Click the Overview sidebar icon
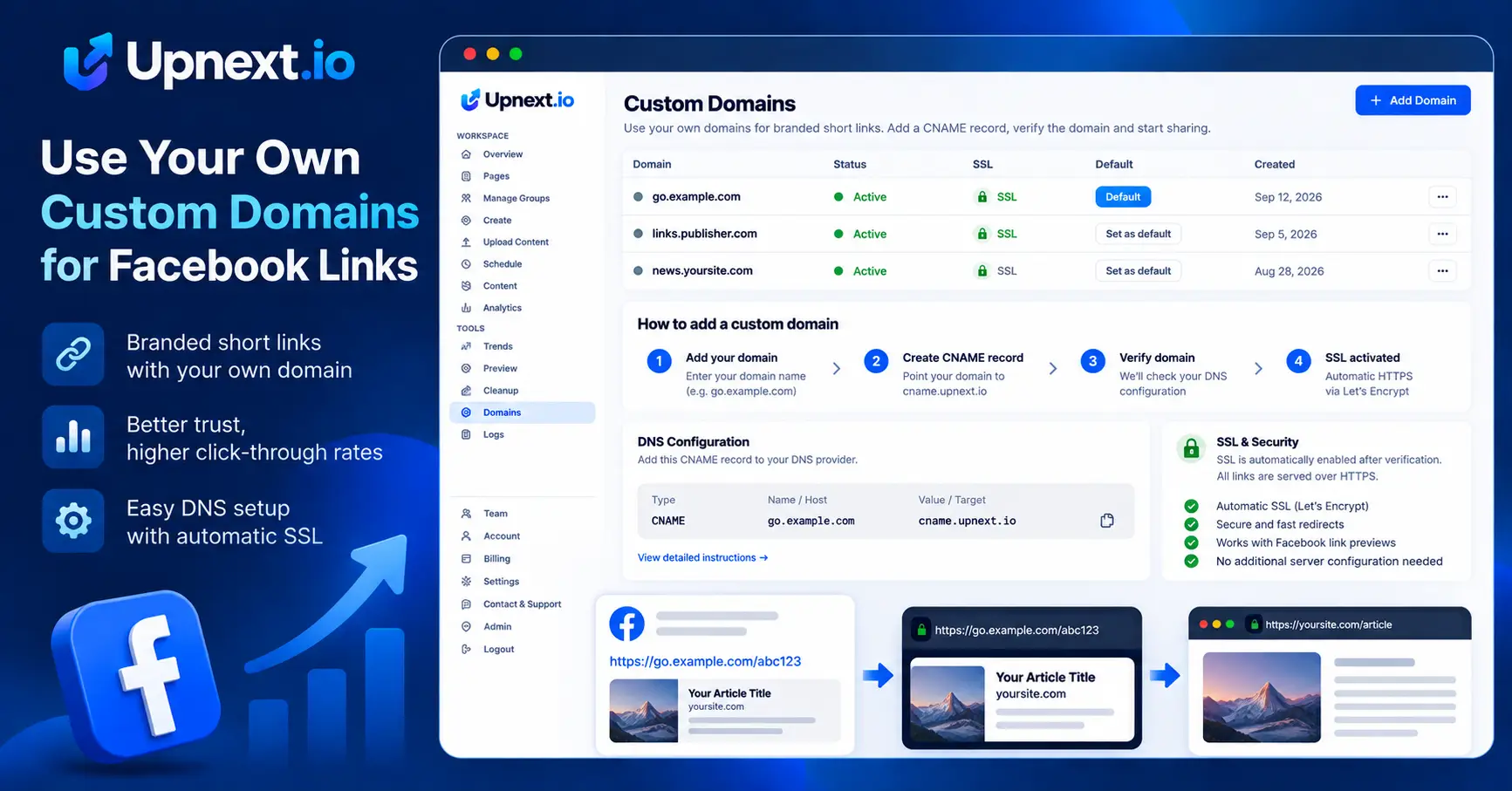 (x=466, y=154)
